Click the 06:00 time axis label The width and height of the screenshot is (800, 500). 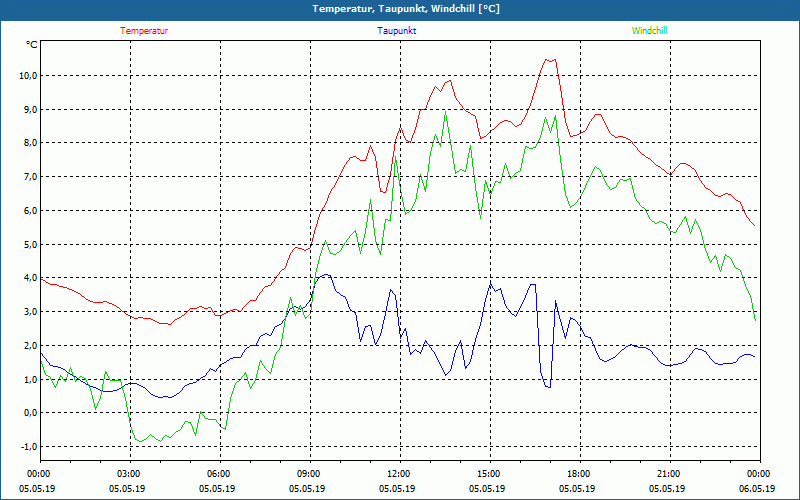(220, 474)
